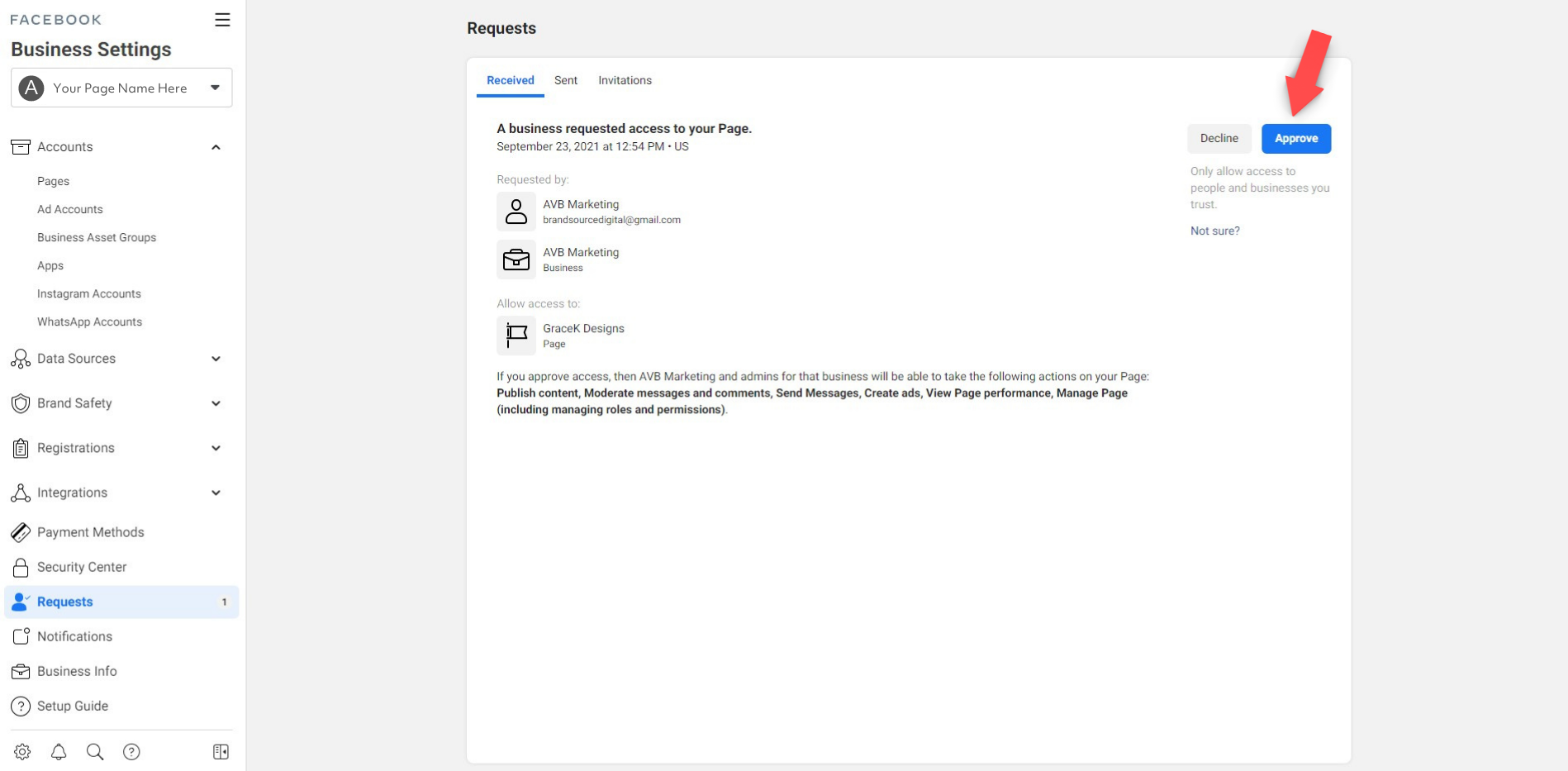
Task: Click the Integrations icon
Action: click(21, 493)
